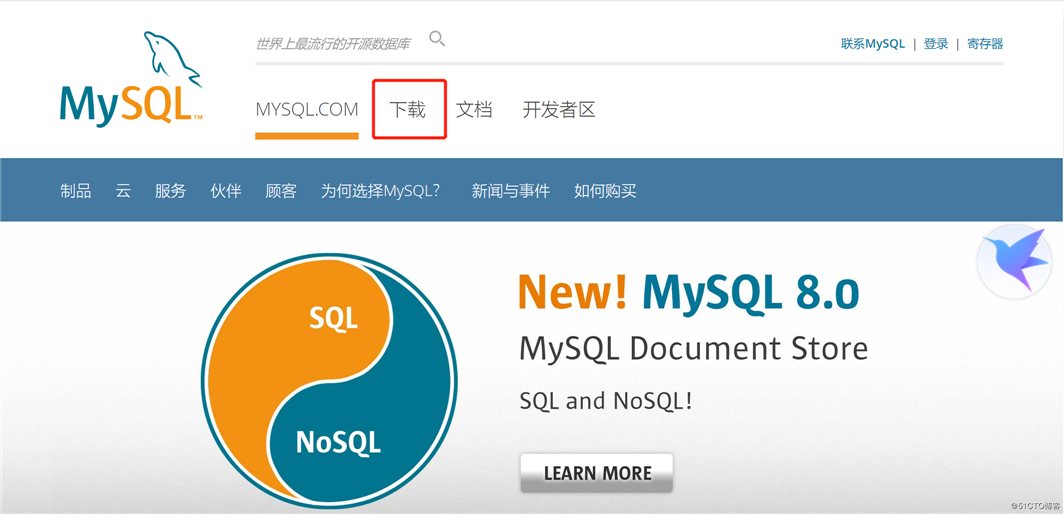Click 如何购买 in the navigation bar
Image resolution: width=1064 pixels, height=514 pixels.
coord(605,191)
